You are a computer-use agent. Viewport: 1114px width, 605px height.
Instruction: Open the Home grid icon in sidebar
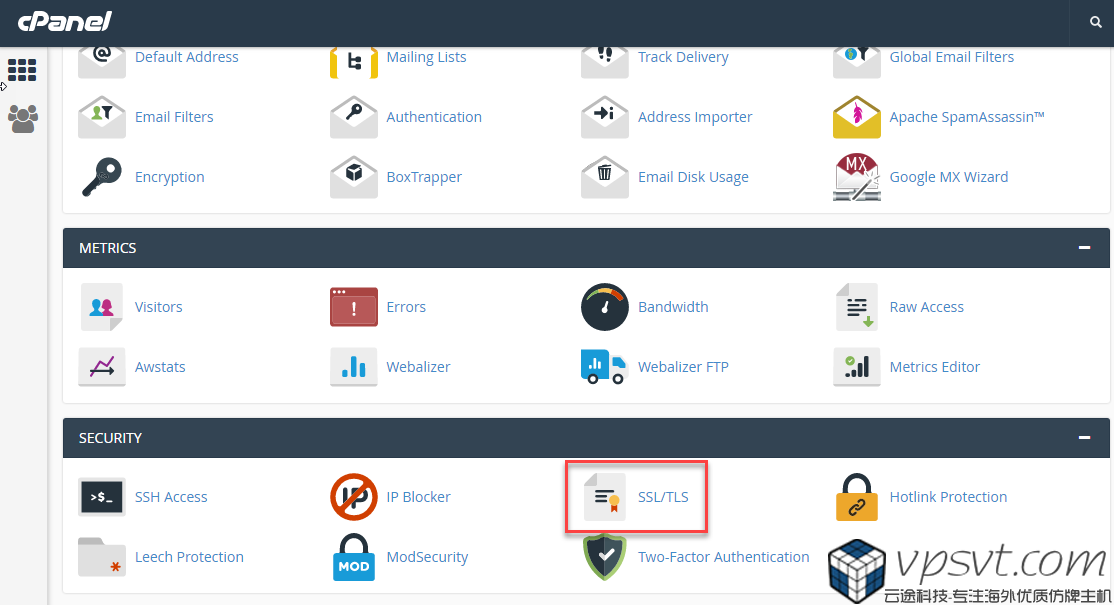[22, 70]
